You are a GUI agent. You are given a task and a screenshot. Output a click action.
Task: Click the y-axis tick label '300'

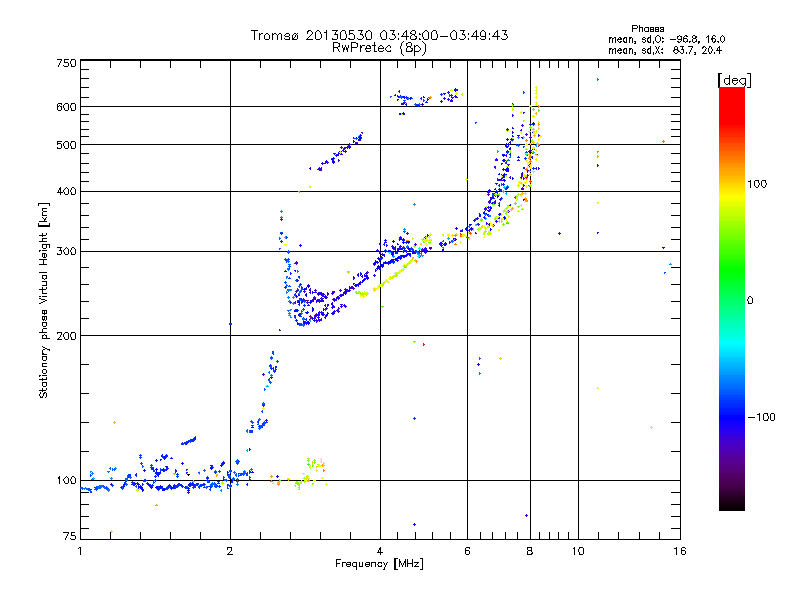(x=66, y=252)
